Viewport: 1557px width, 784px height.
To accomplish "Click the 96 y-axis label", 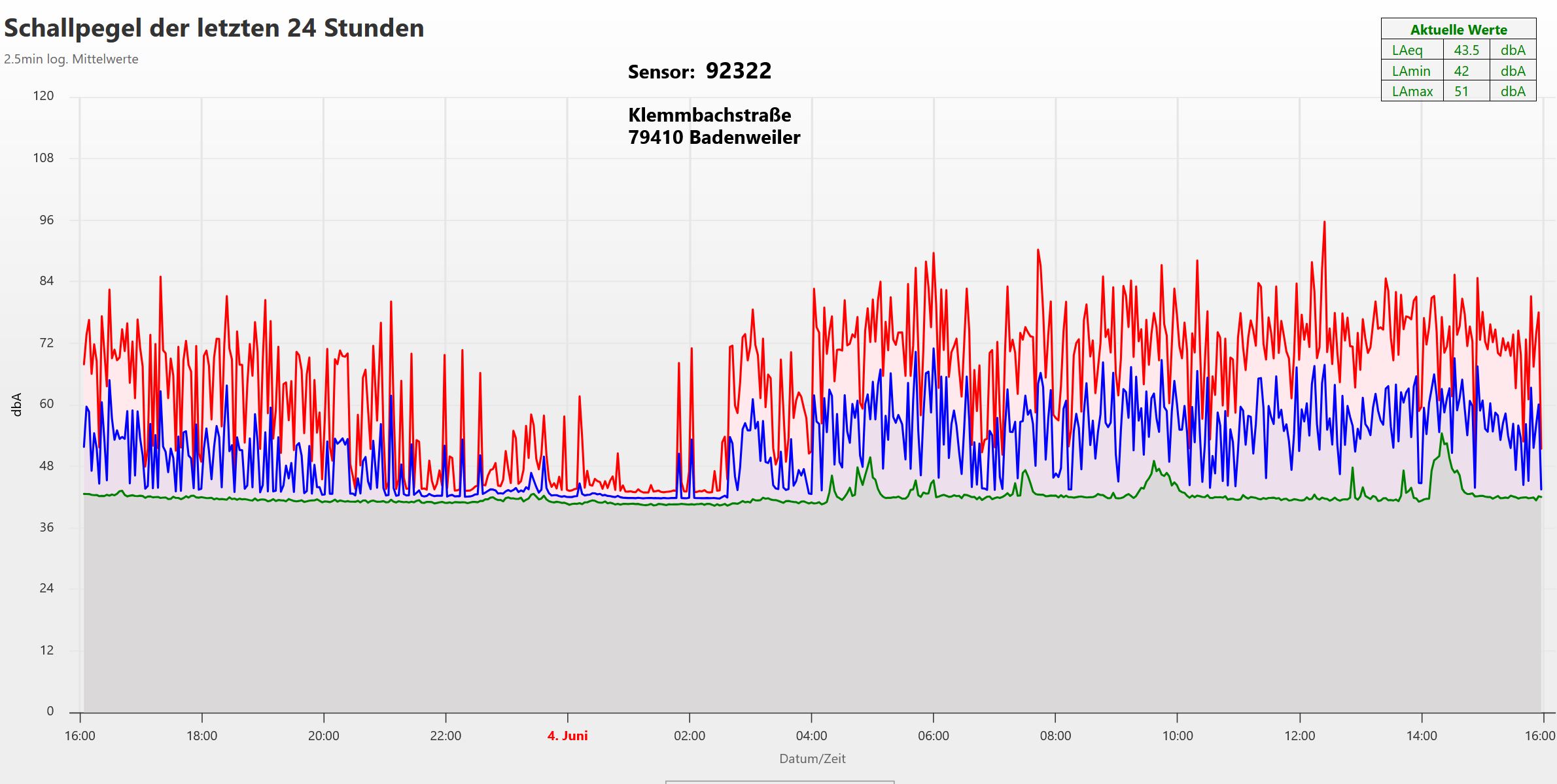I will coord(46,220).
